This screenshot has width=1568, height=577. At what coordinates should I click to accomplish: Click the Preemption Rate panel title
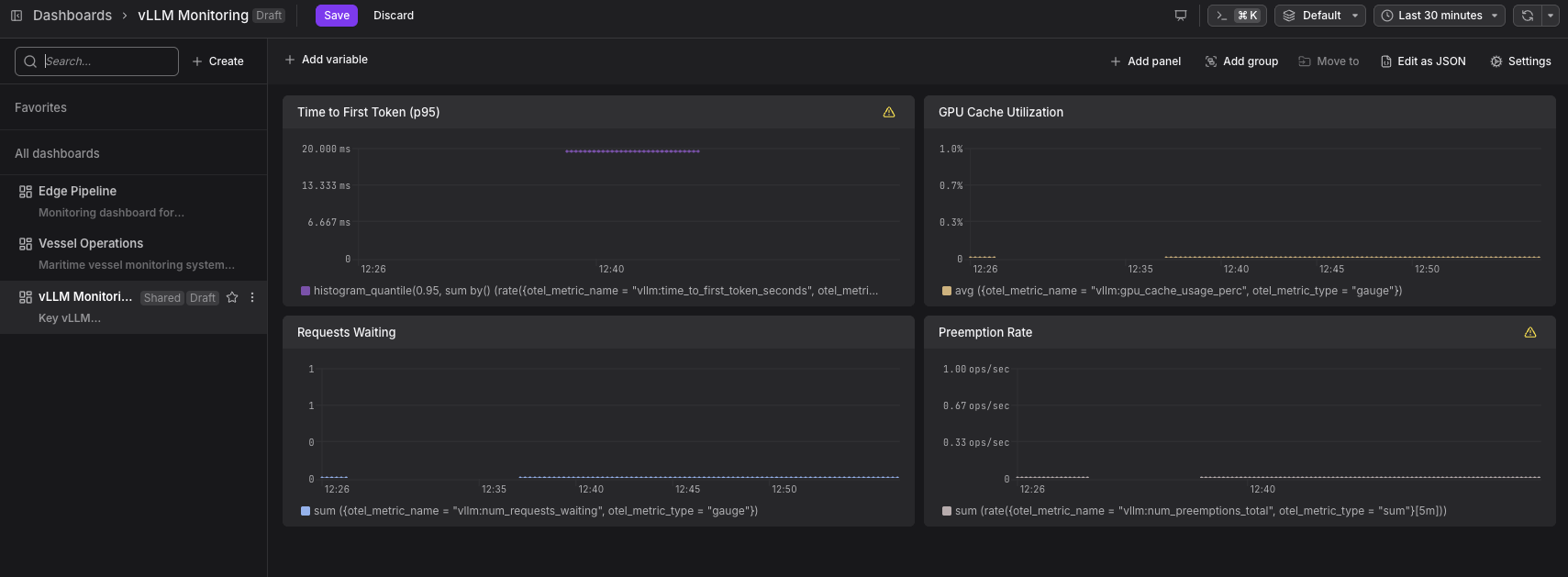985,332
